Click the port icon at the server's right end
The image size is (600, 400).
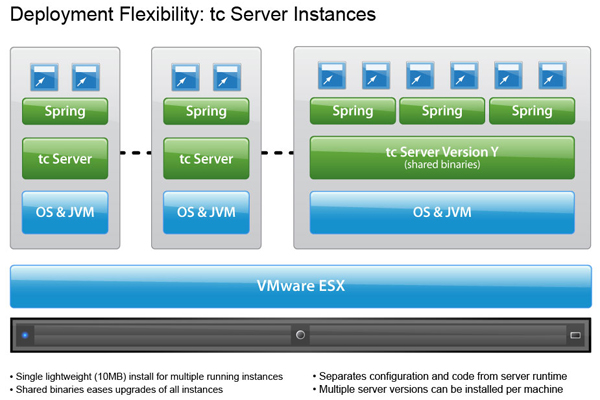(x=576, y=335)
